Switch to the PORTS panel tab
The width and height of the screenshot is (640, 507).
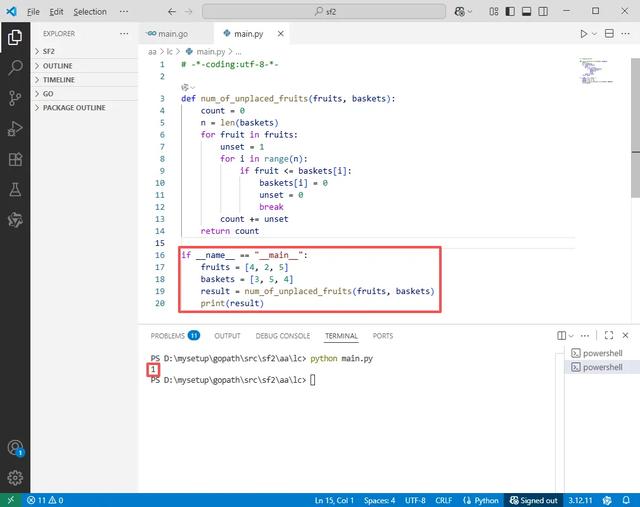383,336
